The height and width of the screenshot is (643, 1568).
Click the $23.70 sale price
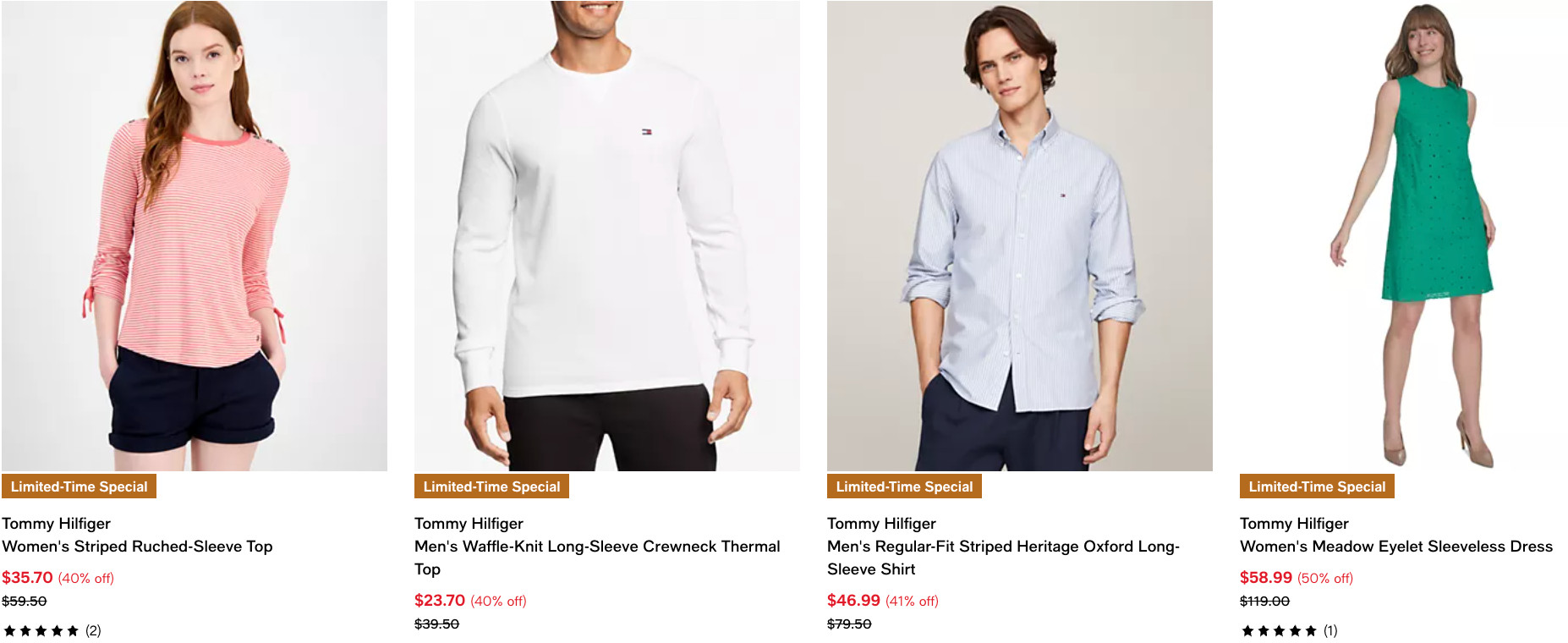(440, 601)
